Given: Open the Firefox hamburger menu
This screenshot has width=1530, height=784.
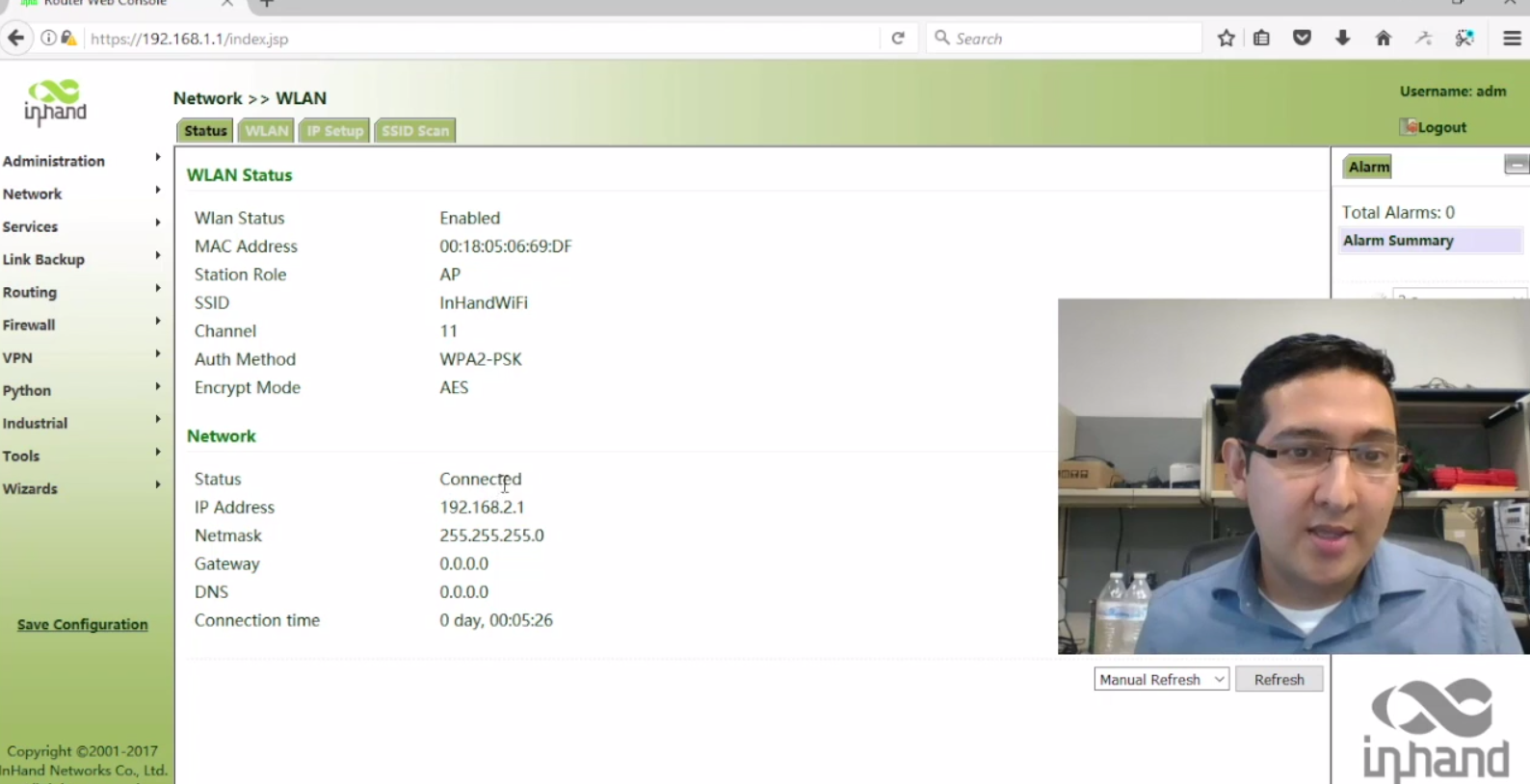Looking at the screenshot, I should pyautogui.click(x=1511, y=39).
